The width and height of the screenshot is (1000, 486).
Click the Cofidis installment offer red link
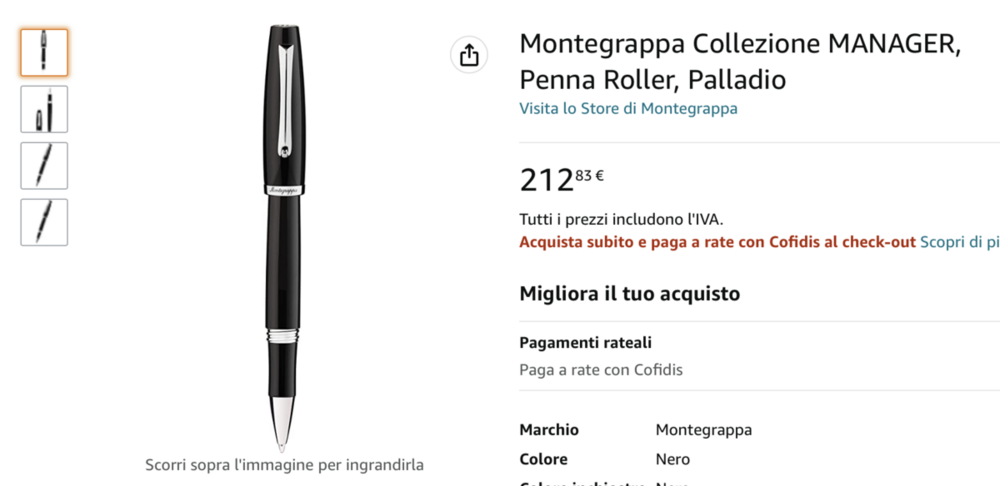(717, 242)
